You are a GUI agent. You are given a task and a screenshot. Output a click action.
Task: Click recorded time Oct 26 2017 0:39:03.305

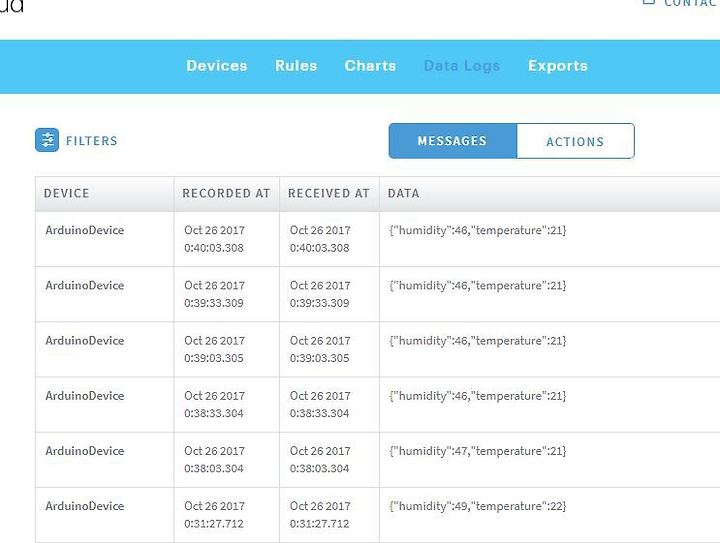click(x=214, y=349)
